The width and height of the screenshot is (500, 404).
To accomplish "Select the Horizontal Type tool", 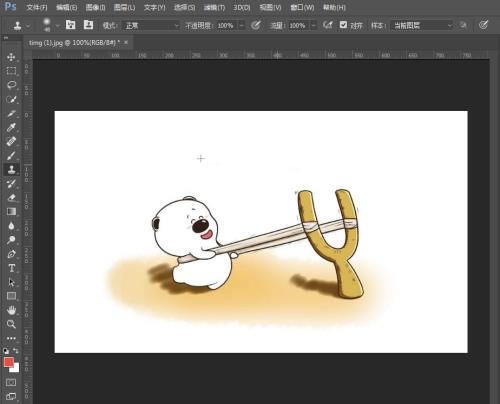I will pyautogui.click(x=11, y=268).
